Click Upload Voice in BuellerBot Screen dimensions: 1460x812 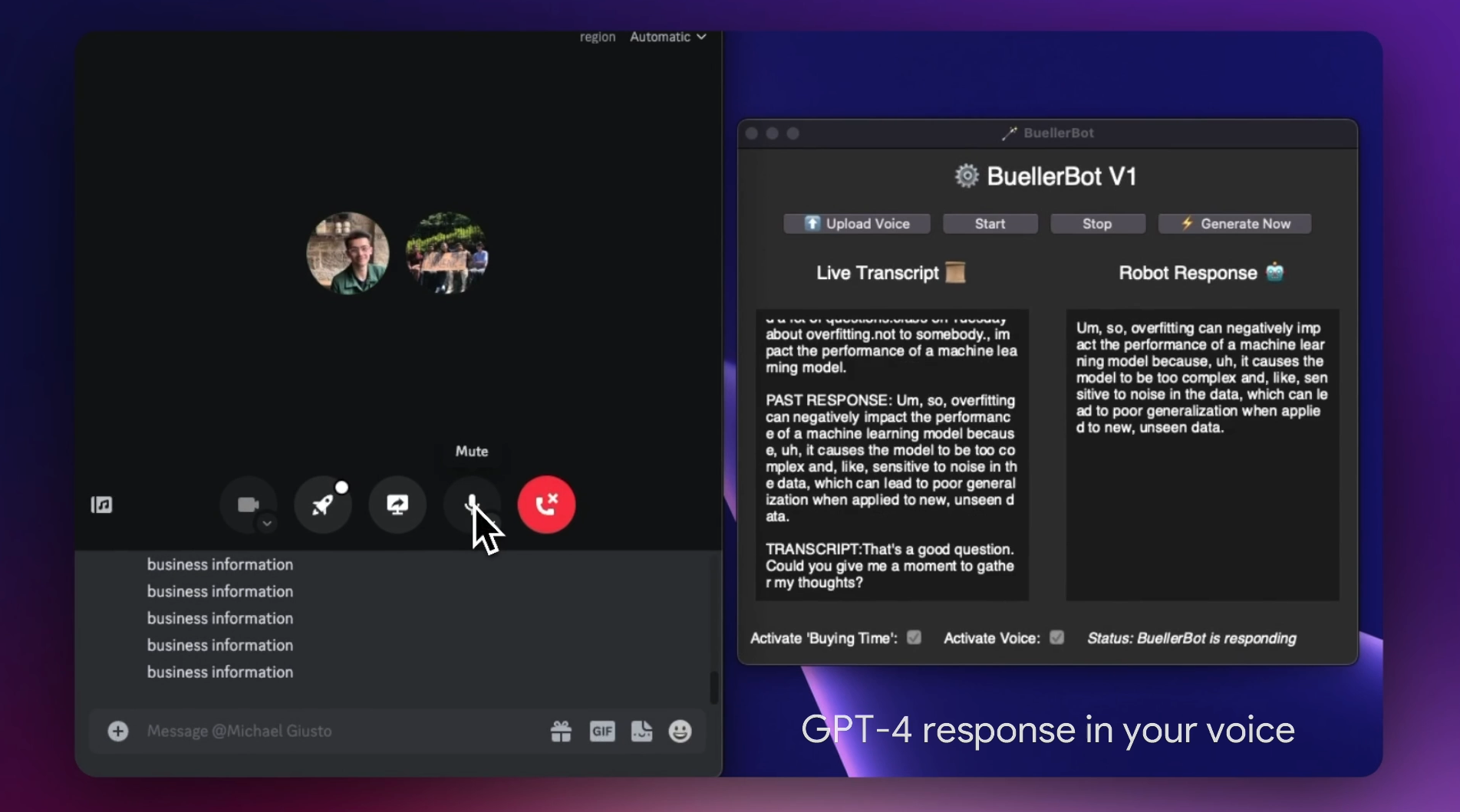click(x=857, y=223)
